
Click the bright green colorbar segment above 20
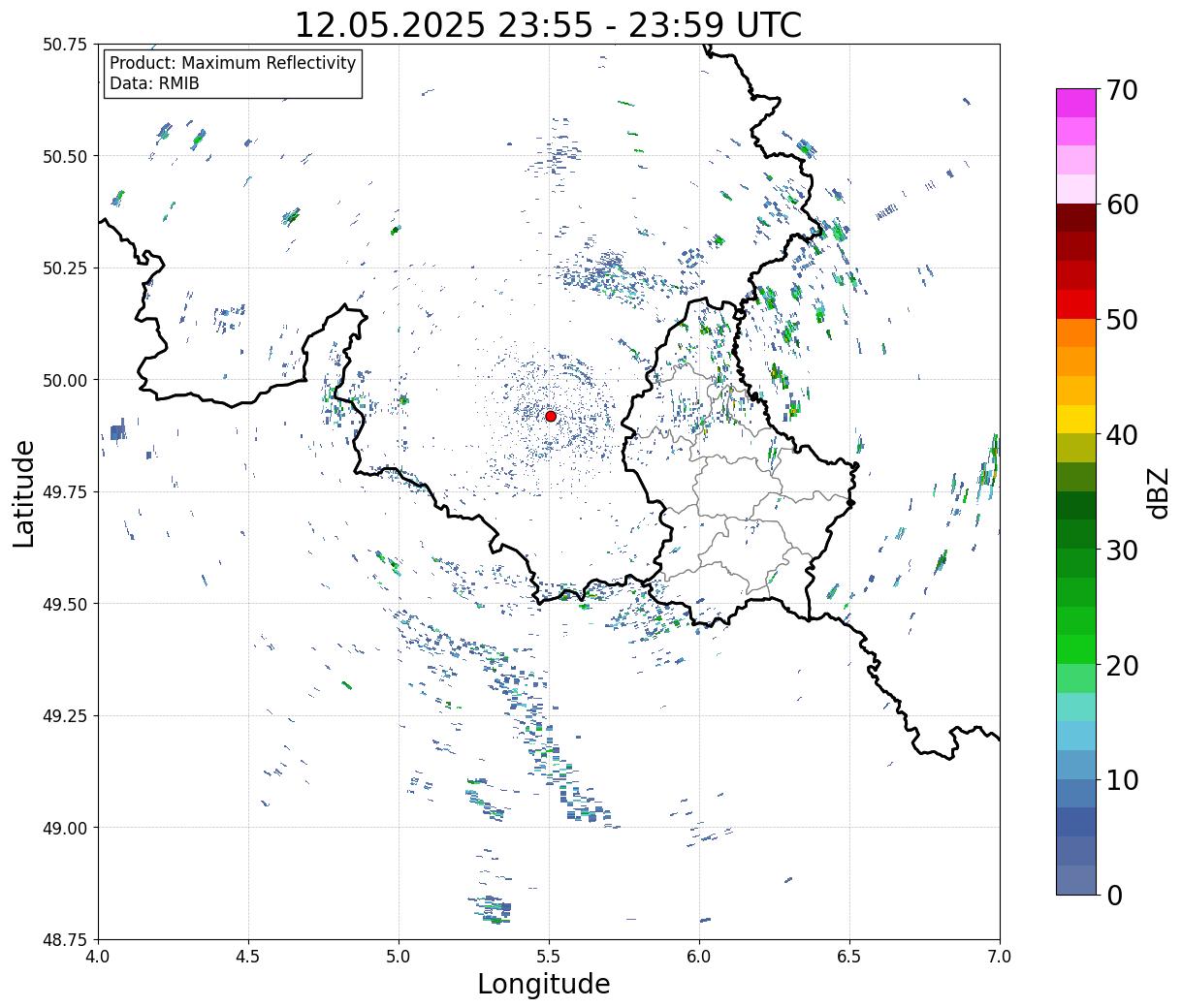coord(1076,649)
